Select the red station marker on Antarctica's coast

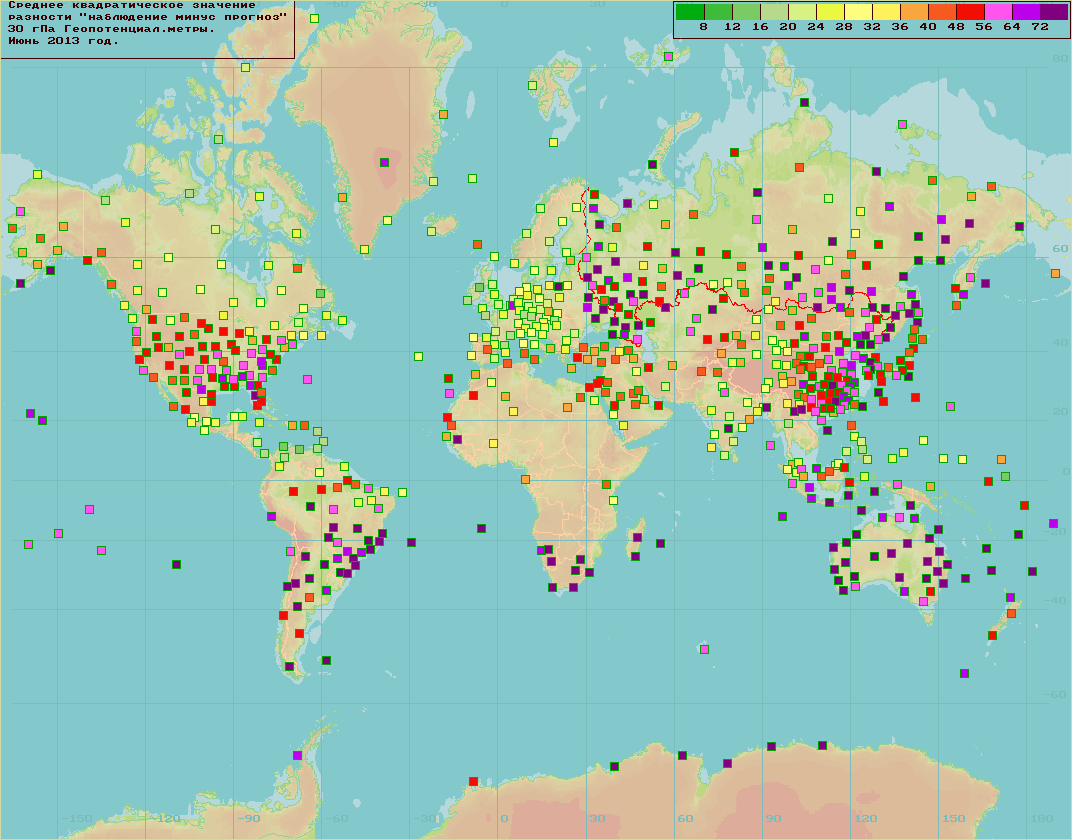tap(473, 781)
